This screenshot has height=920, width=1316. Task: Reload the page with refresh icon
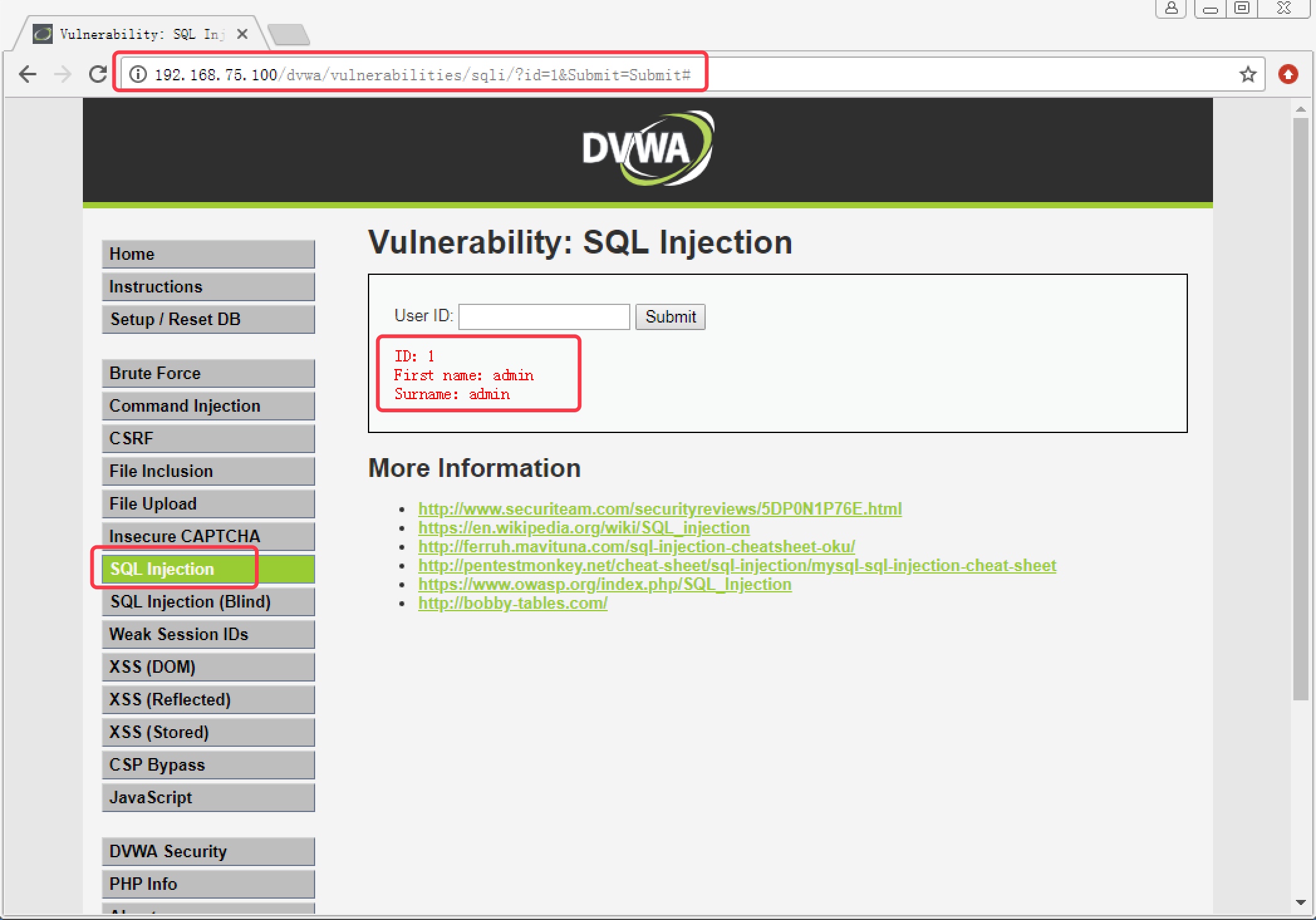pos(98,75)
